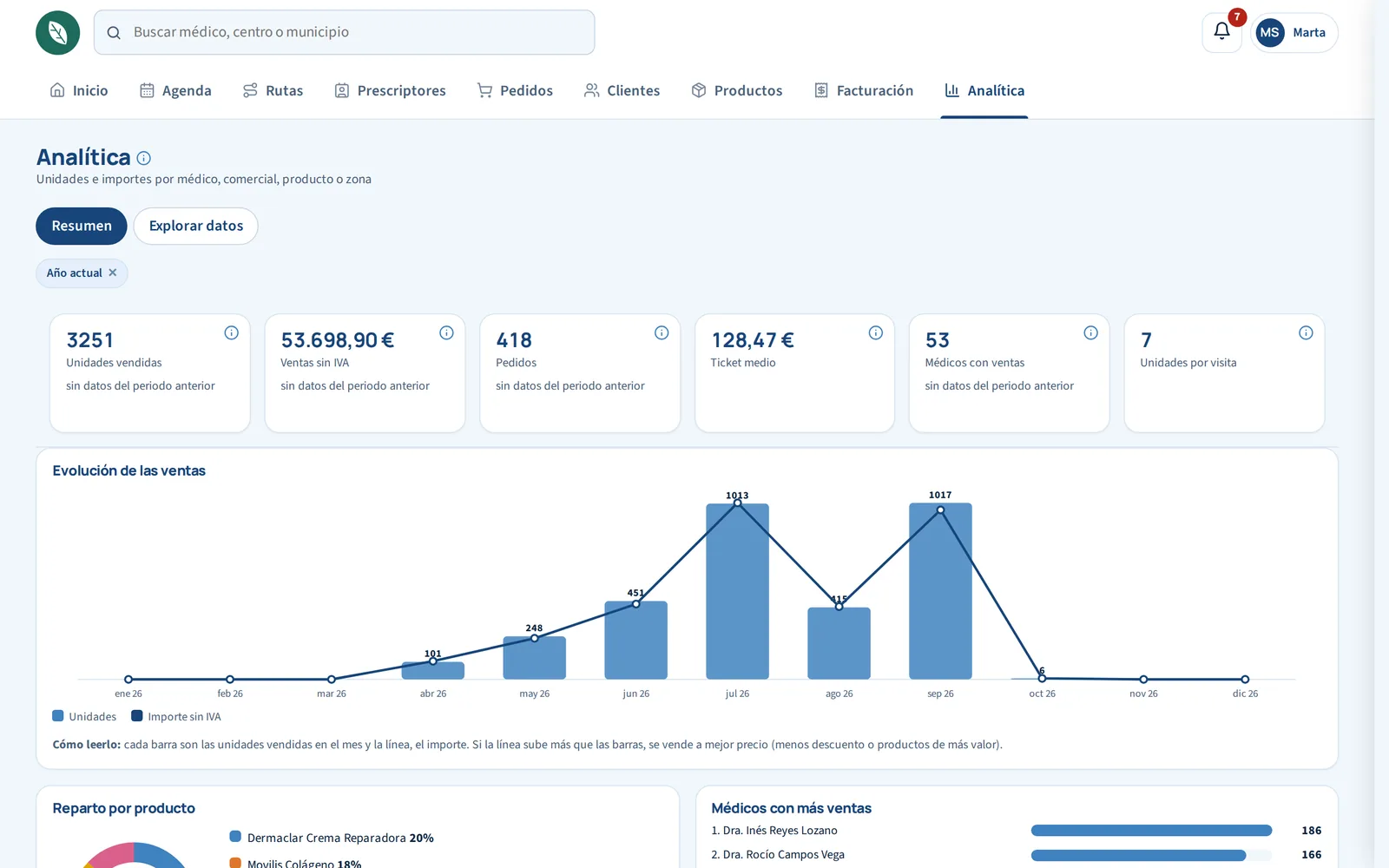Show info for Pedidos card
The height and width of the screenshot is (868, 1389).
click(662, 332)
